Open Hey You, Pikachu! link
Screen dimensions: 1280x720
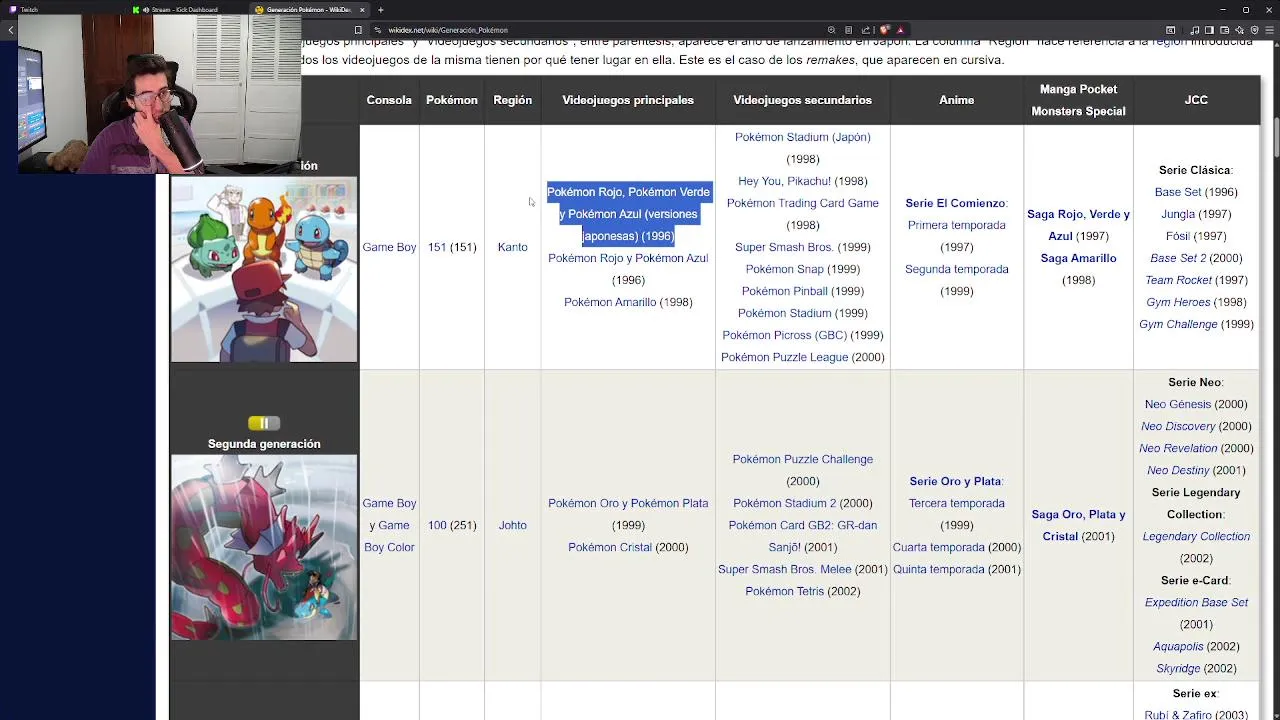pyautogui.click(x=784, y=181)
